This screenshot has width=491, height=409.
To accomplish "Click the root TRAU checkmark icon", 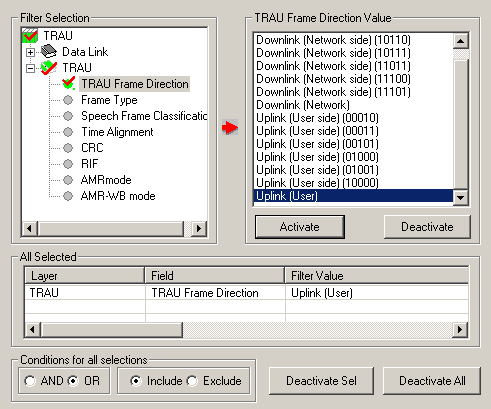I will [x=30, y=36].
